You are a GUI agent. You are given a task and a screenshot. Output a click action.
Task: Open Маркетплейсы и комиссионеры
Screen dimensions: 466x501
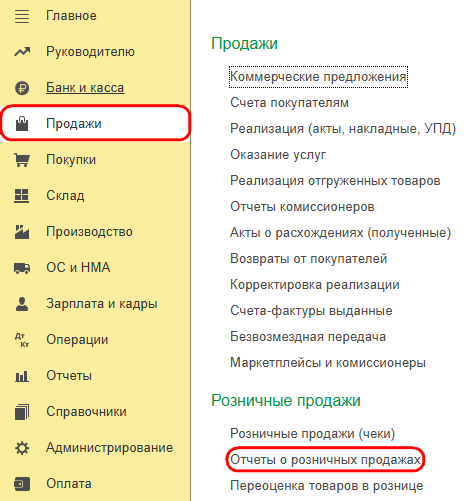[328, 363]
